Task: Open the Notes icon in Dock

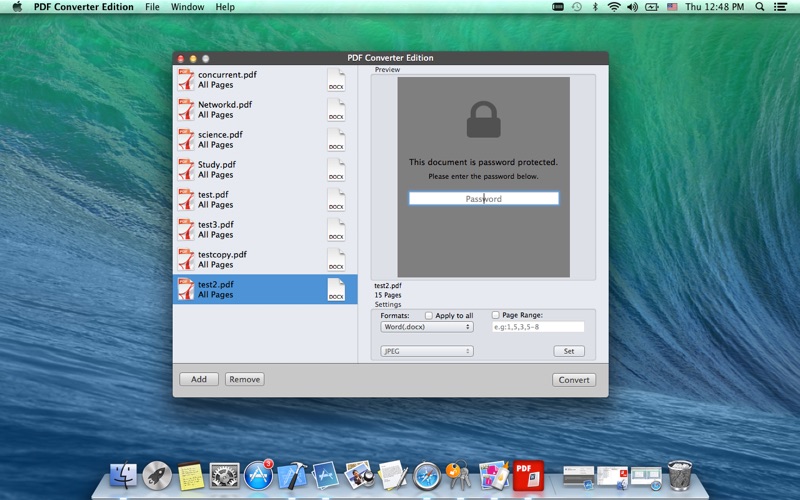Action: click(191, 476)
